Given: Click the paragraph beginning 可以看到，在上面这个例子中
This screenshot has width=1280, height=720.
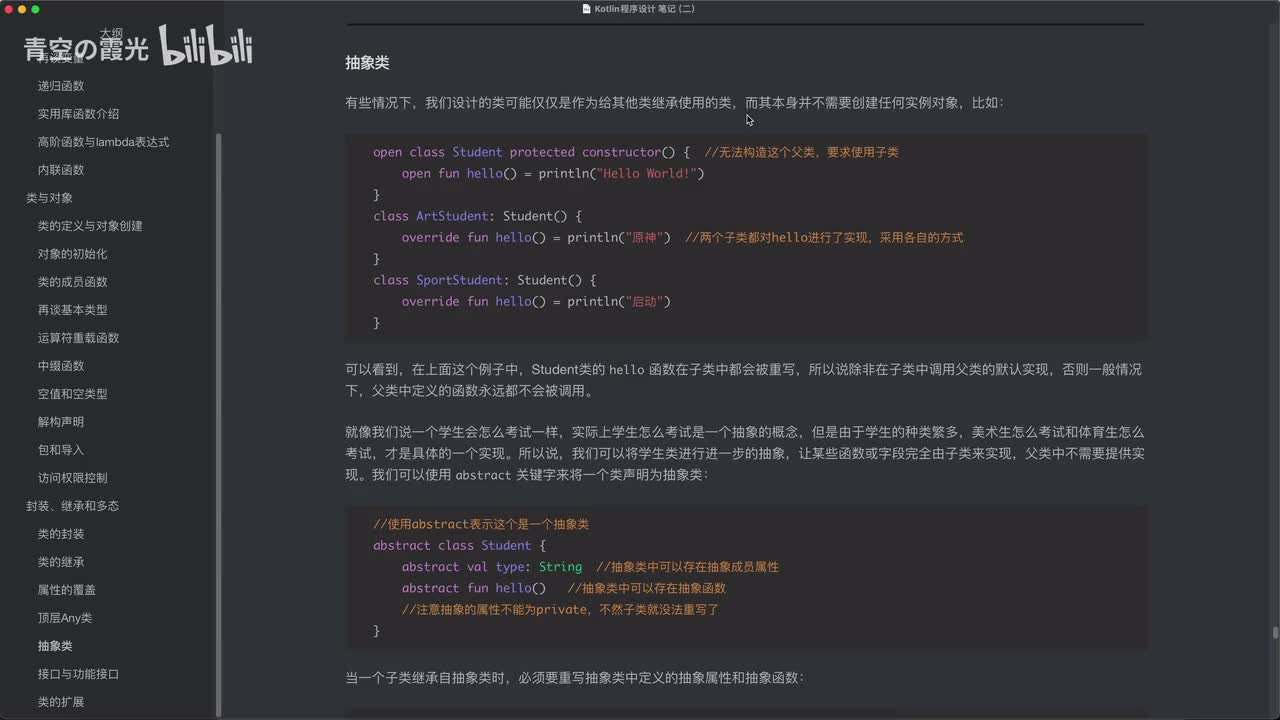Looking at the screenshot, I should tap(743, 380).
